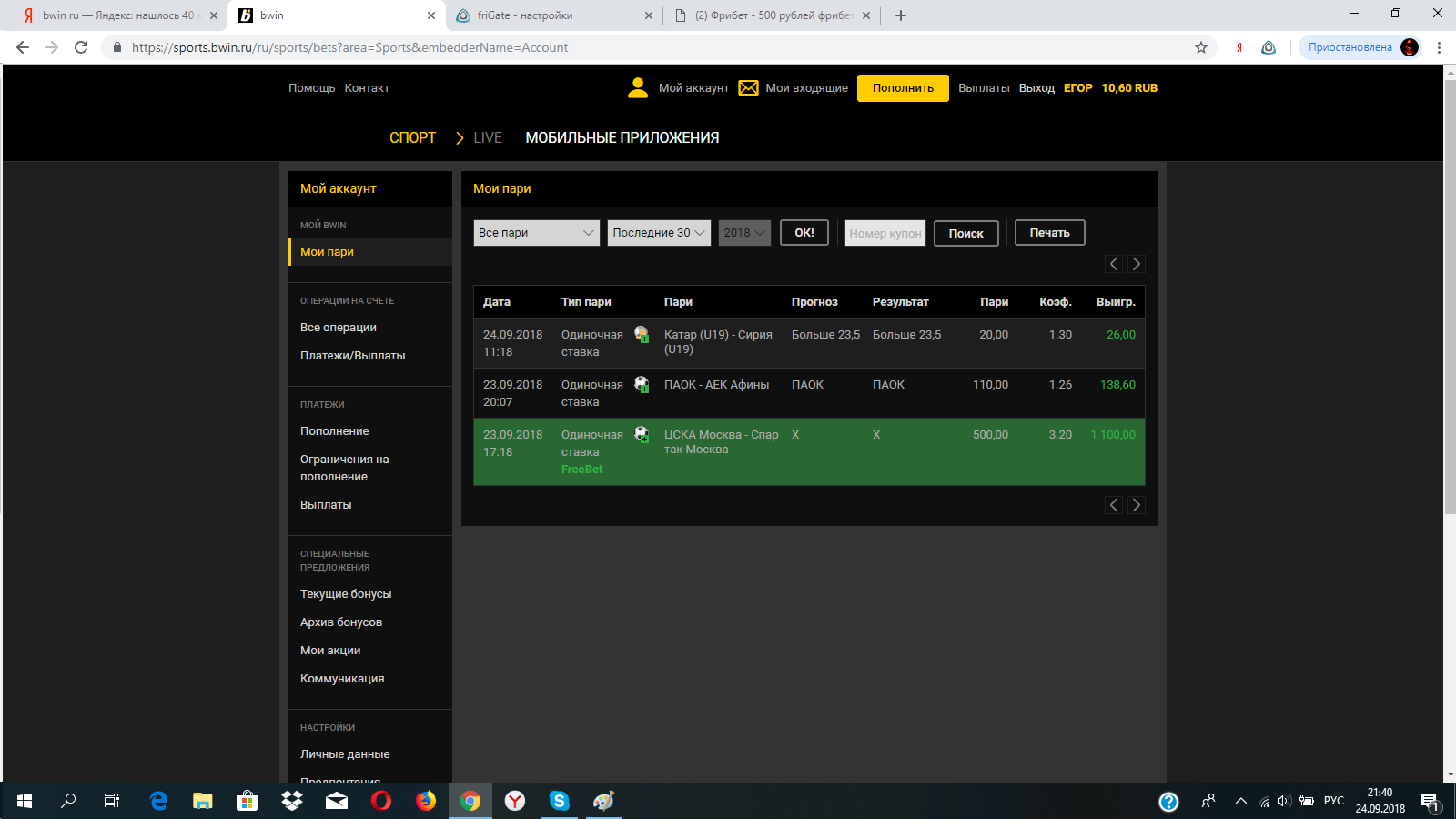
Task: Click the Поиск button
Action: (966, 233)
